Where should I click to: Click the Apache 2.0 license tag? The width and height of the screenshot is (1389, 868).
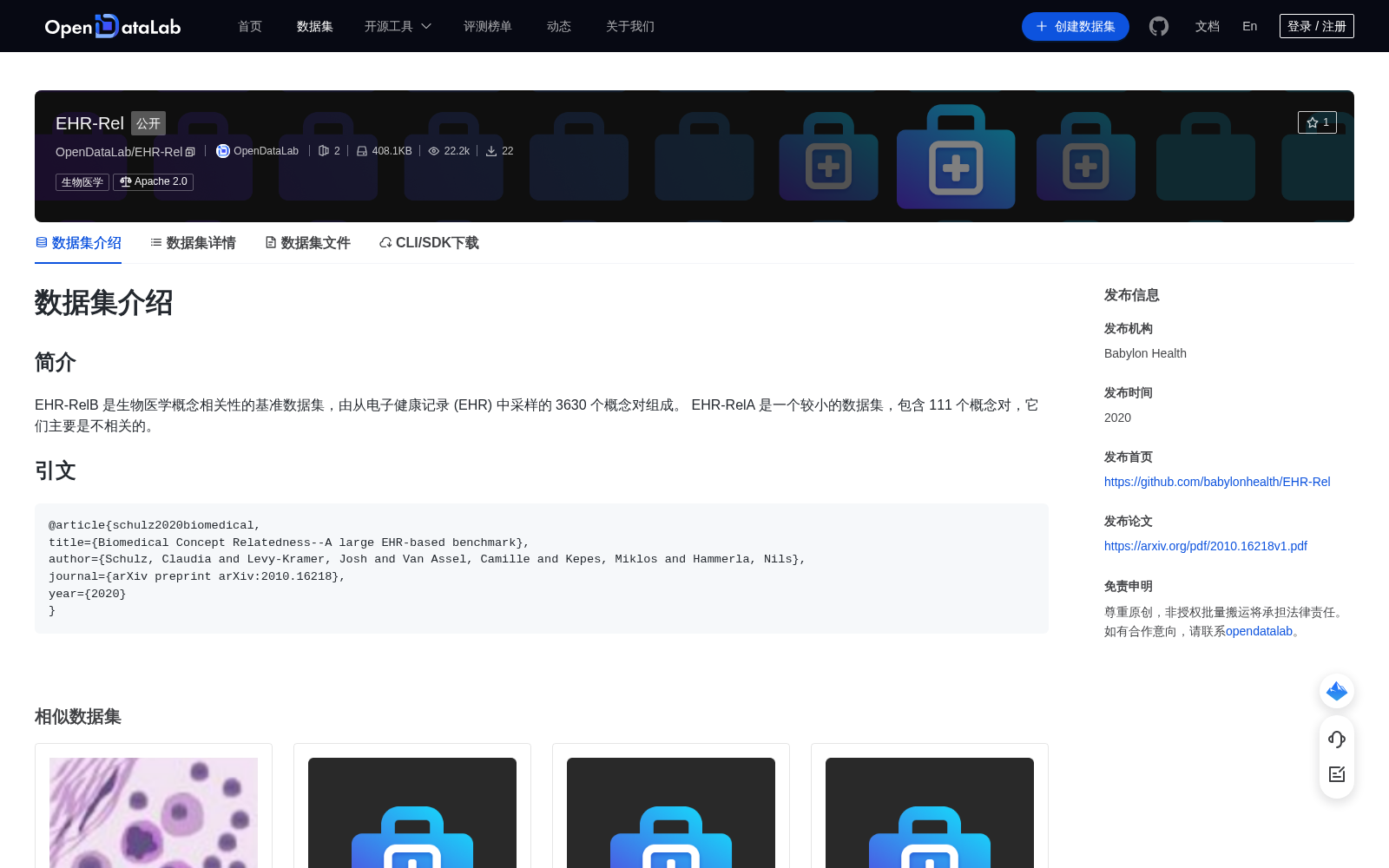point(153,181)
